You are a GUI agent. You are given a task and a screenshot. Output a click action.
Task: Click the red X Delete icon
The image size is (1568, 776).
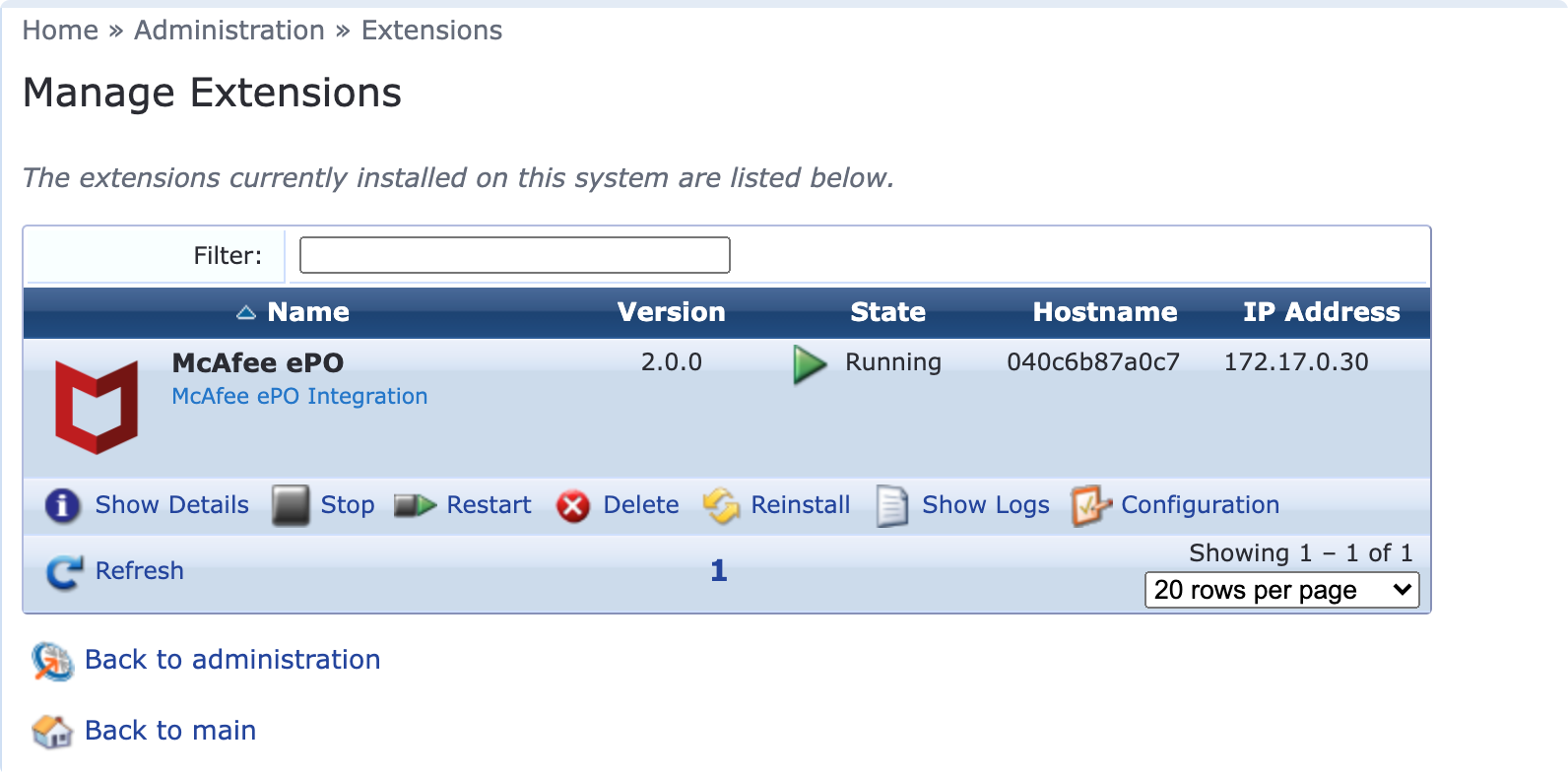573,506
